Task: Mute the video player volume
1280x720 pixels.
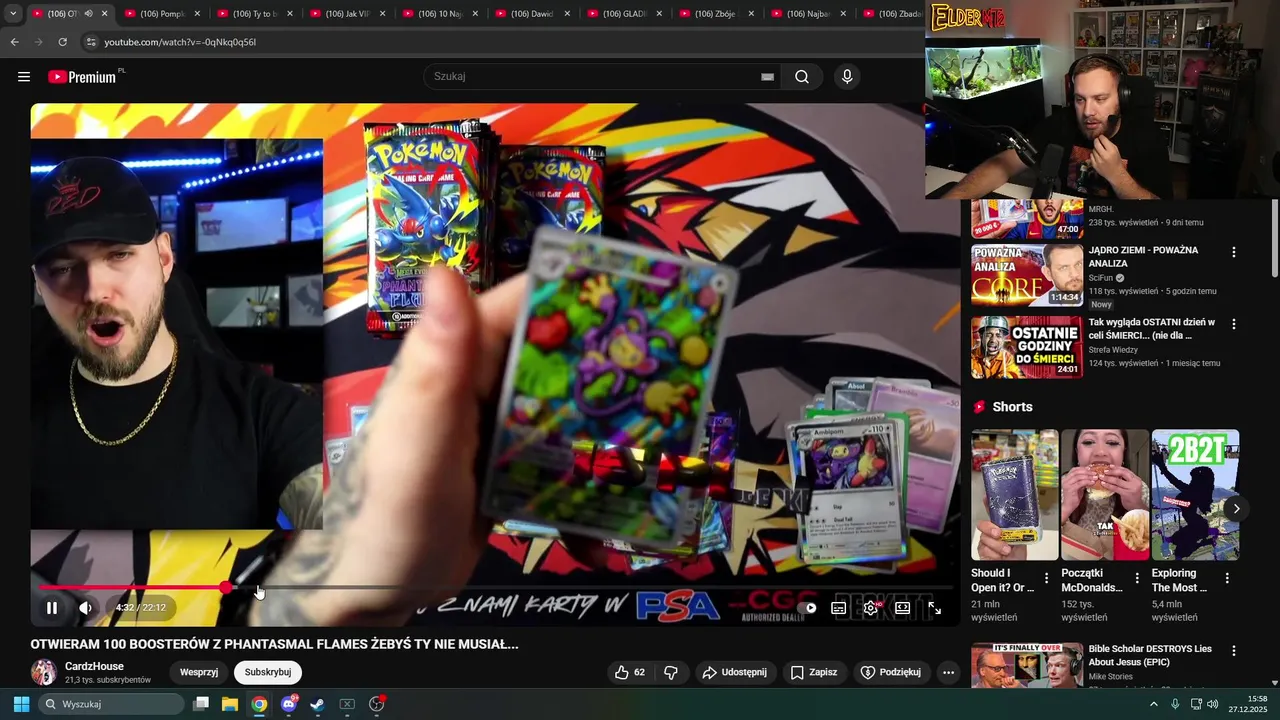Action: 86,607
